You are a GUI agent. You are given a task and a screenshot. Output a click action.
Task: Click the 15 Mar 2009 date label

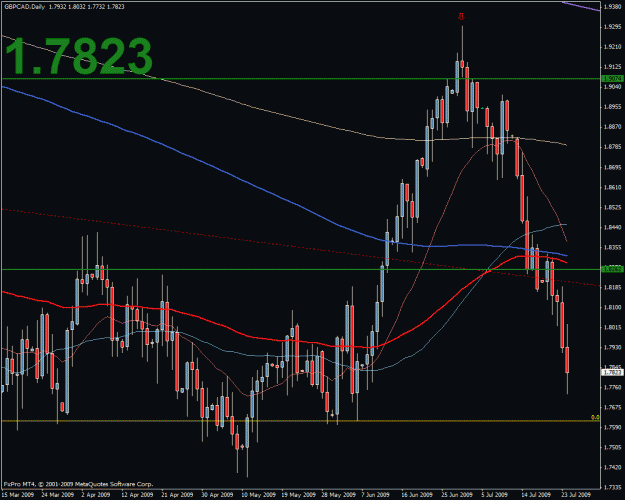pos(16,495)
